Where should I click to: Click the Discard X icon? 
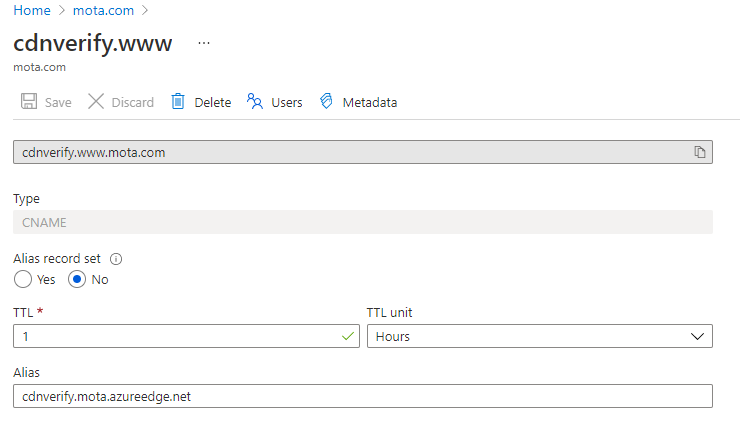(96, 102)
